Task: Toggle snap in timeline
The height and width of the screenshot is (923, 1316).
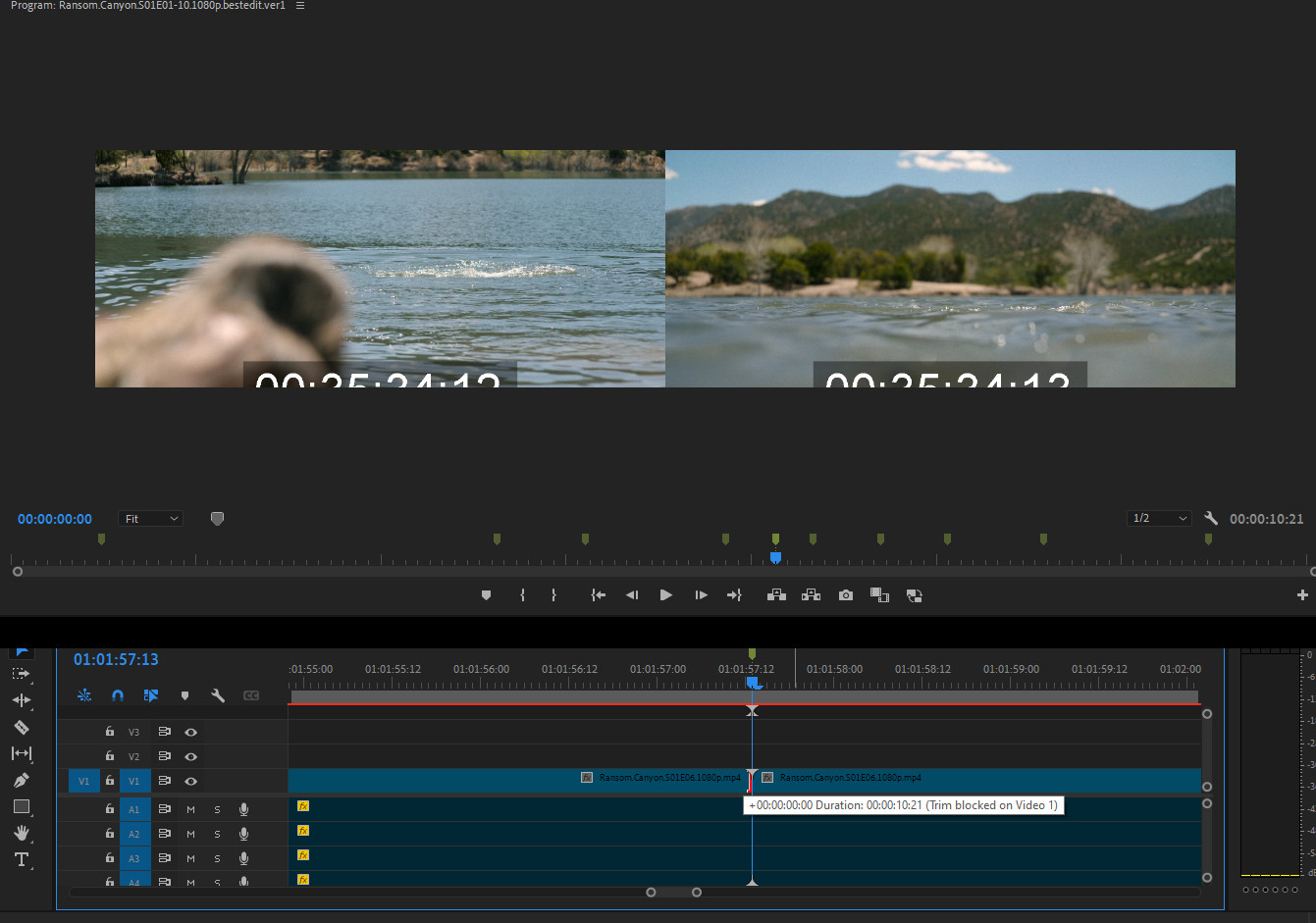Action: [x=118, y=695]
